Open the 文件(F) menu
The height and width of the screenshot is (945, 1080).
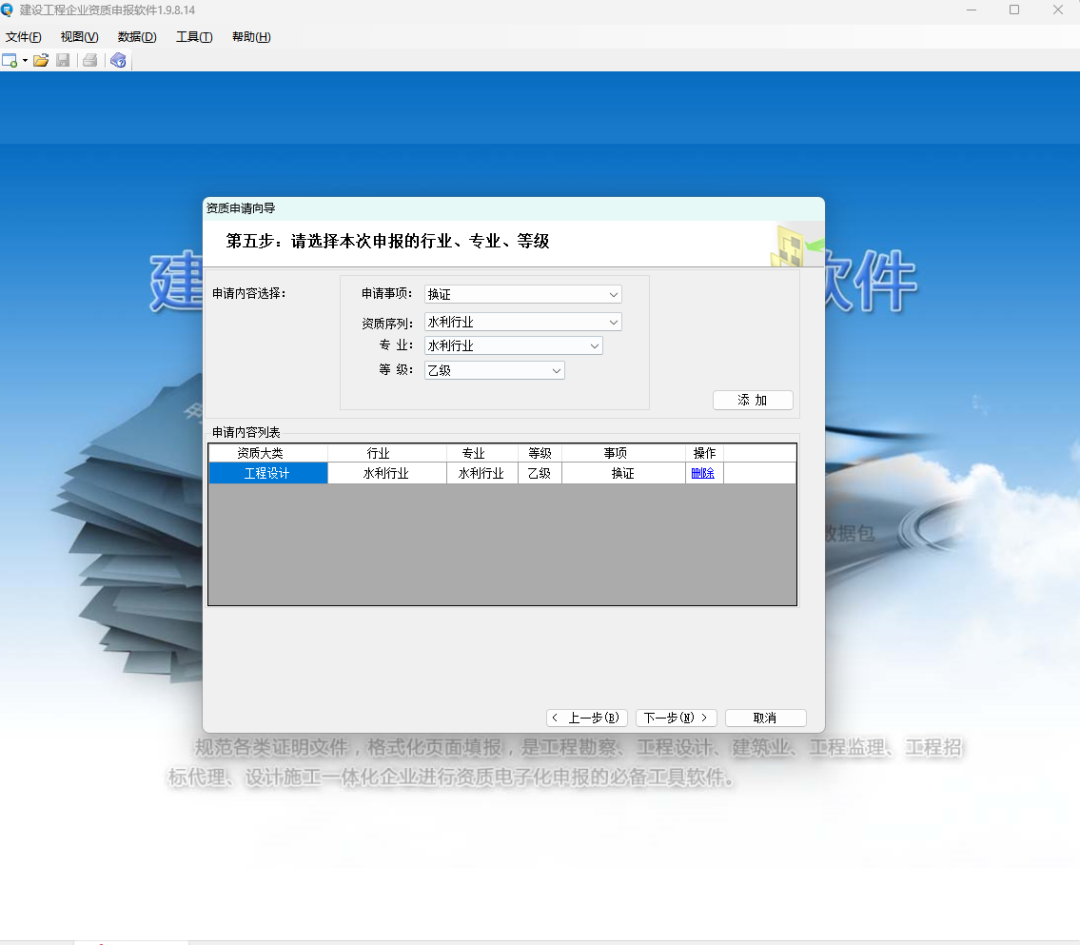(x=24, y=37)
